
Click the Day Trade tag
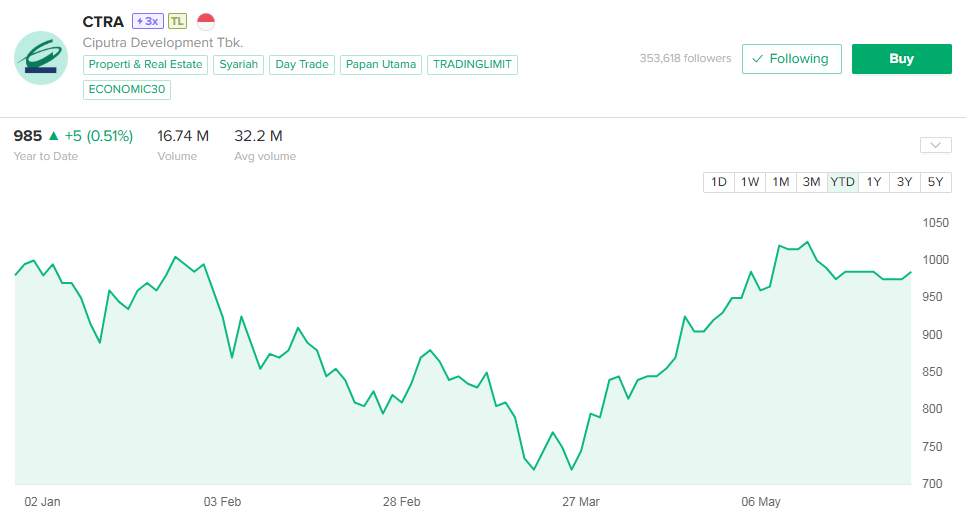tap(301, 65)
